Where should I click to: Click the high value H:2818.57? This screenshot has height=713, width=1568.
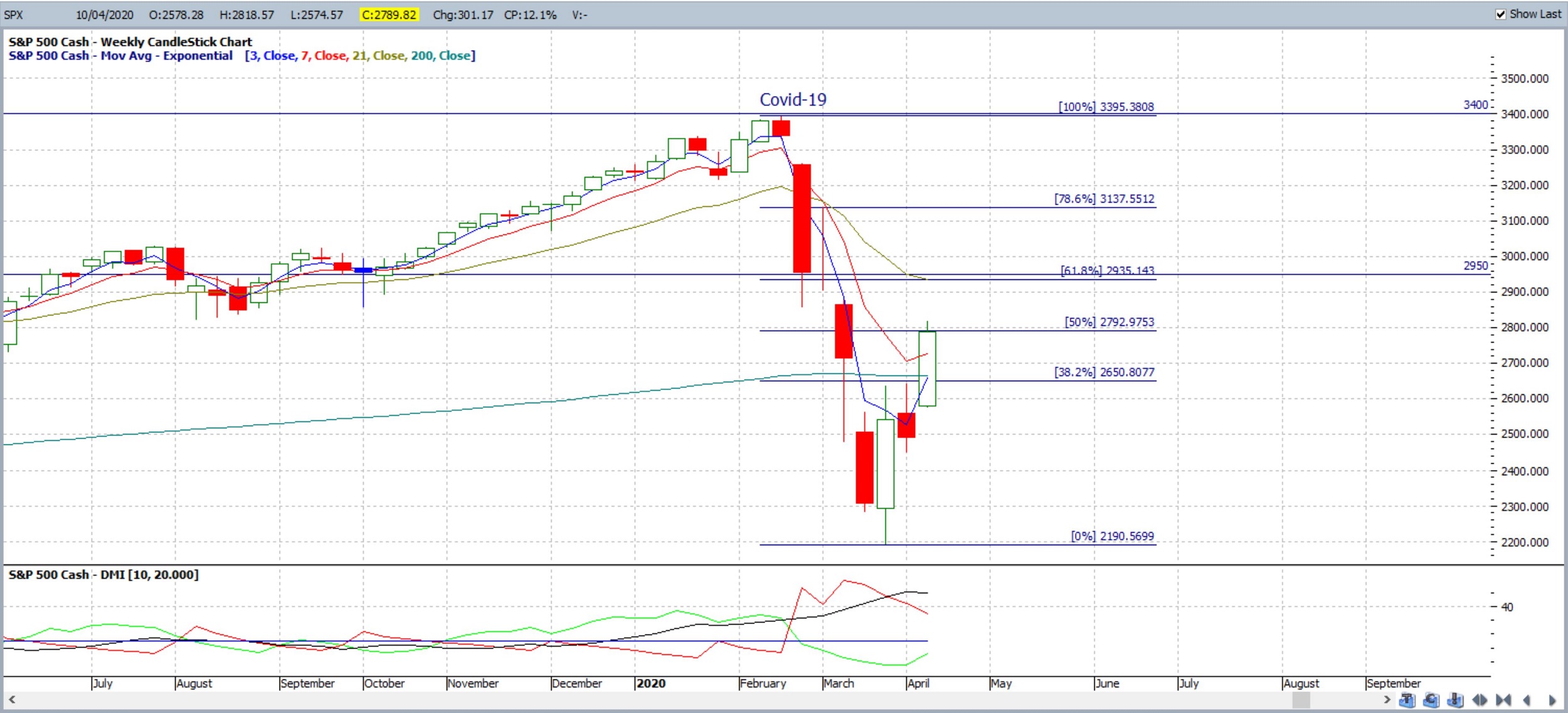click(247, 14)
